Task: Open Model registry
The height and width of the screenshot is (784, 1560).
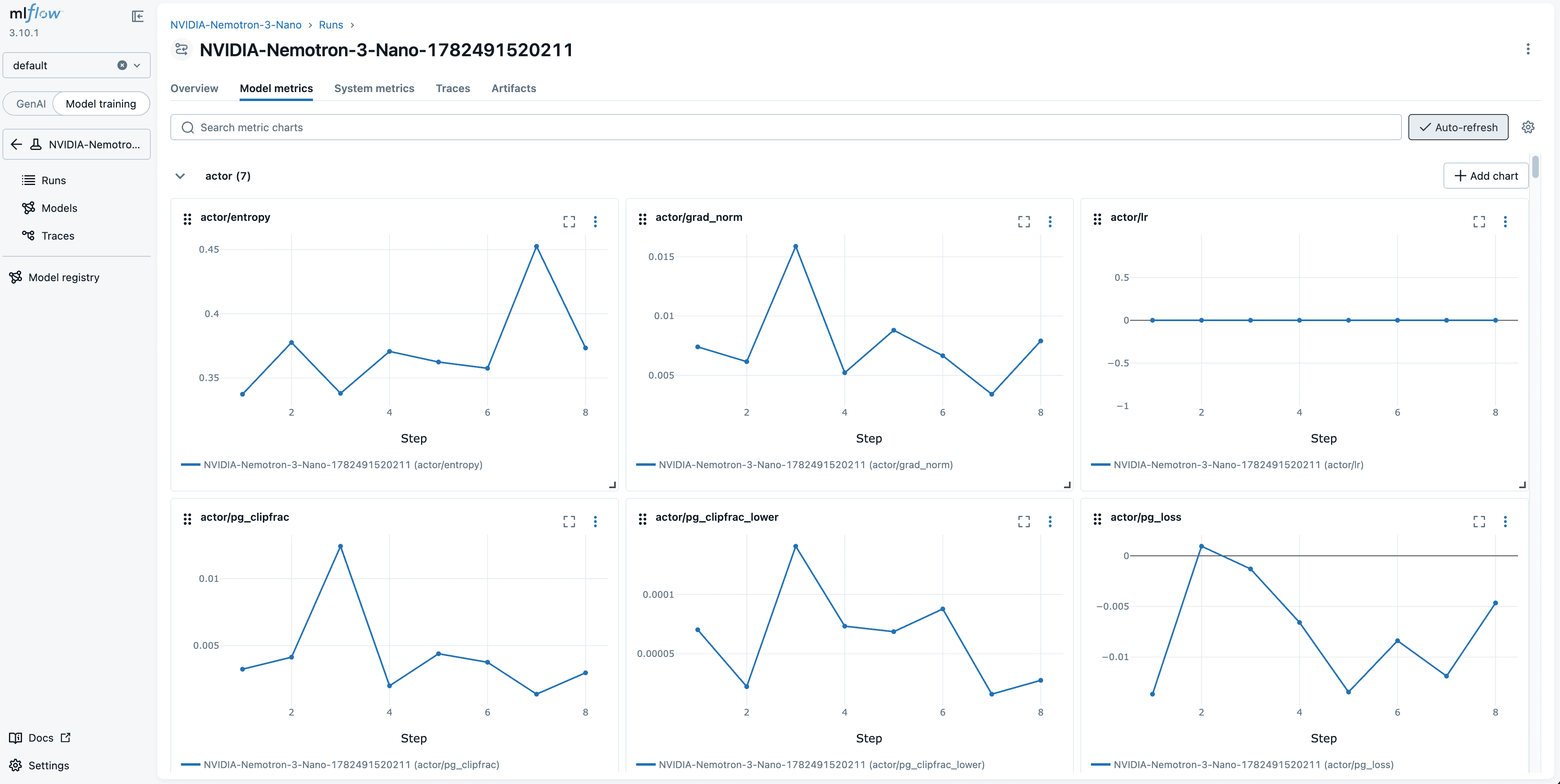Action: (x=64, y=277)
